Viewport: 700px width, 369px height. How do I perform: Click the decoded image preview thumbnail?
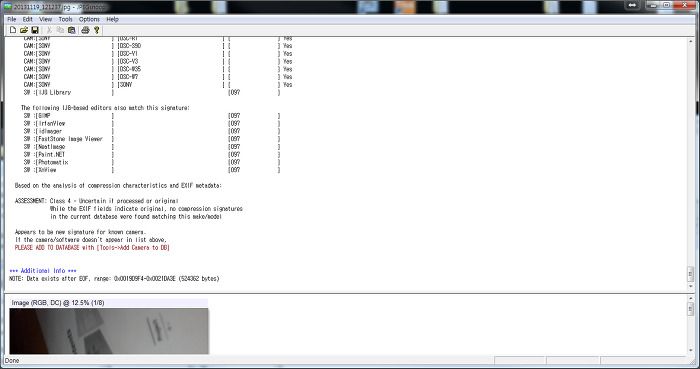(x=109, y=331)
